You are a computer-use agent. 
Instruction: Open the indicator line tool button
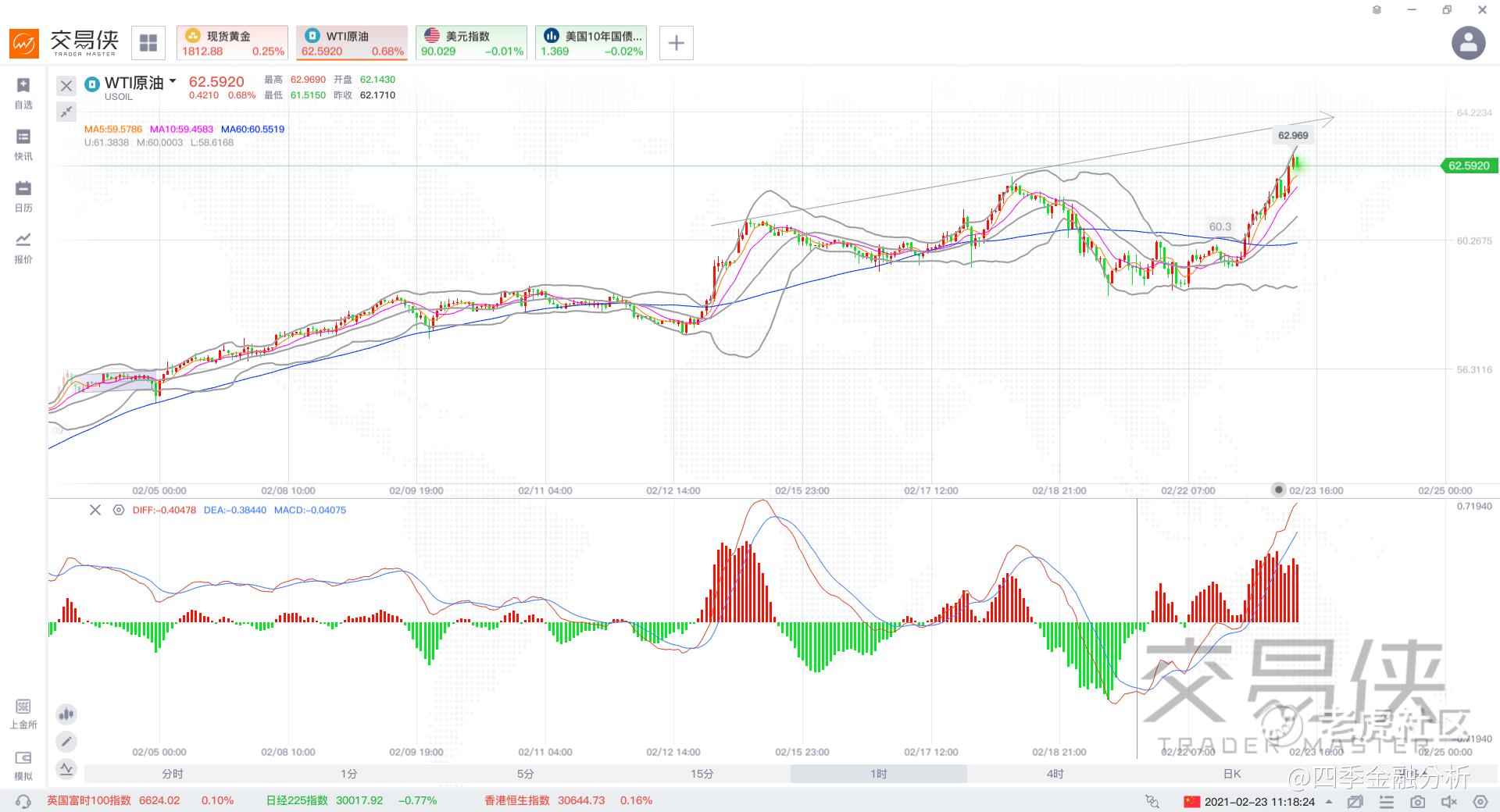pyautogui.click(x=66, y=769)
